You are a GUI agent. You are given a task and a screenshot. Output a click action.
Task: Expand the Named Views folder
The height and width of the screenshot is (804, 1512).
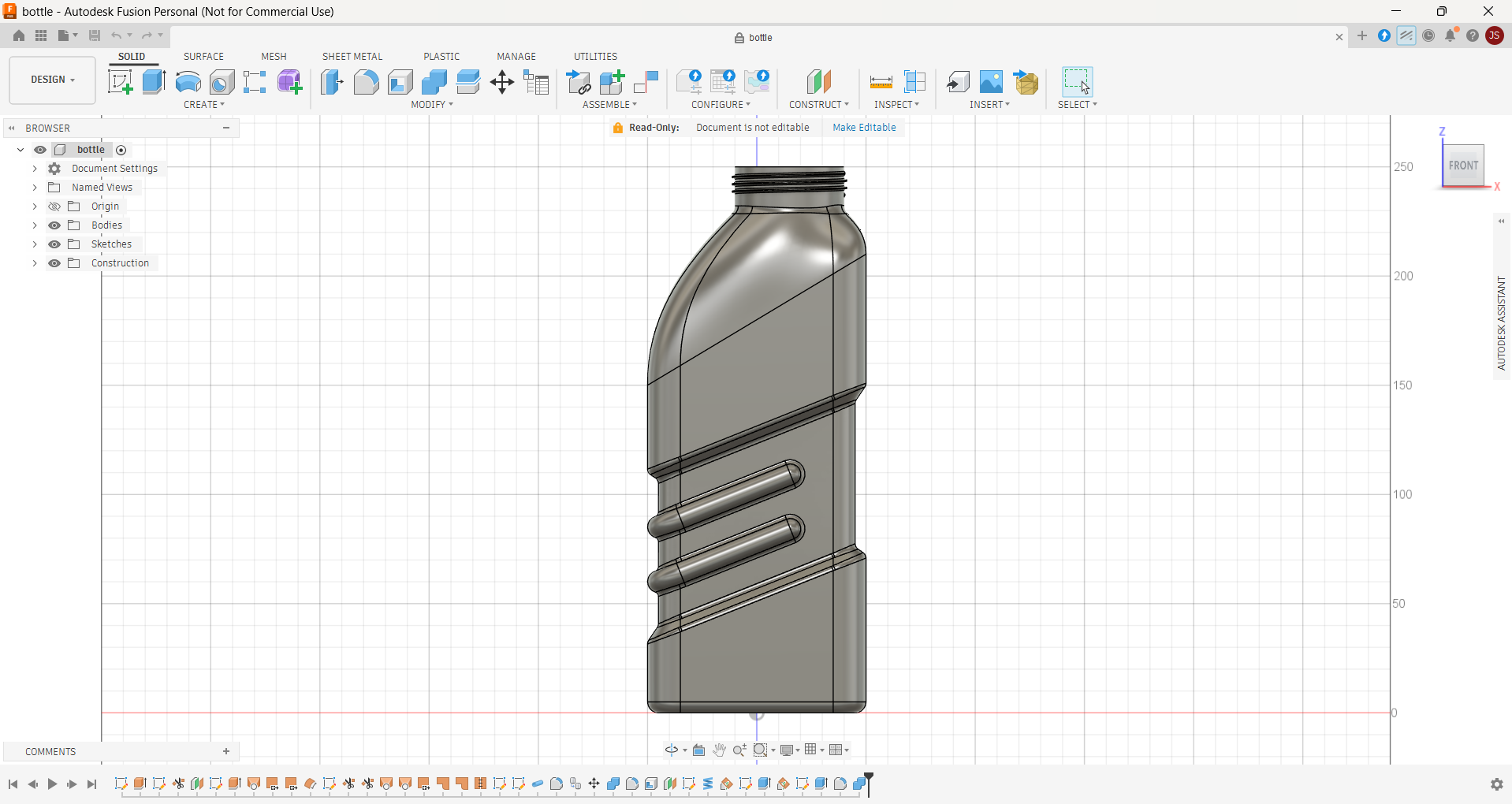[35, 188]
